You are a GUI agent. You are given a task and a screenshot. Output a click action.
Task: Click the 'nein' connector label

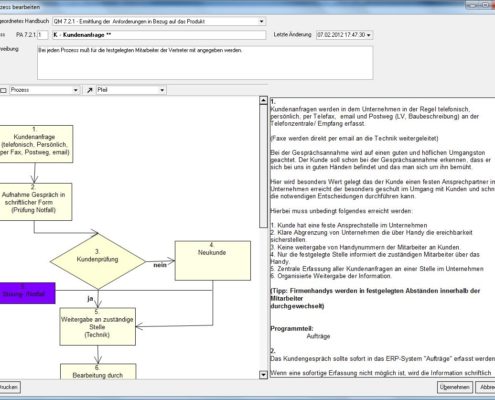click(x=160, y=265)
